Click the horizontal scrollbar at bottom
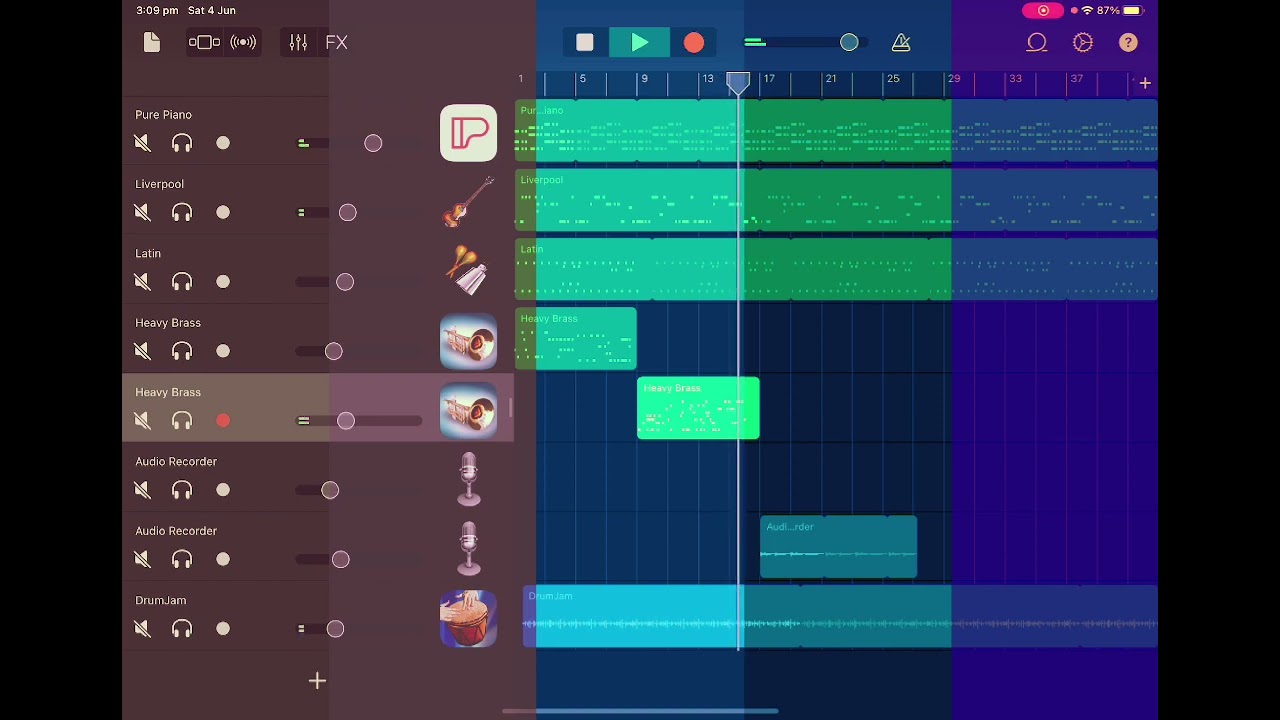 coord(640,712)
